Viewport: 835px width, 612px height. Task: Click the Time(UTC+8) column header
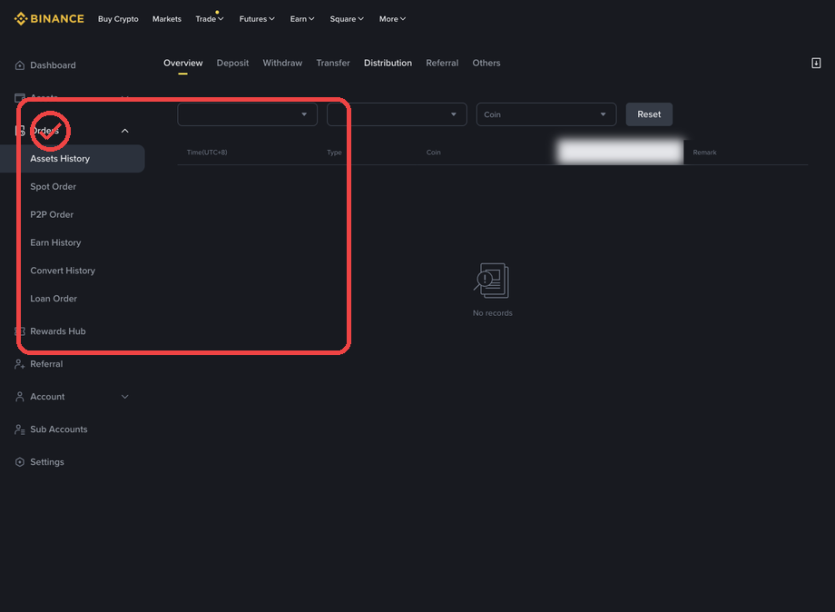tap(207, 152)
